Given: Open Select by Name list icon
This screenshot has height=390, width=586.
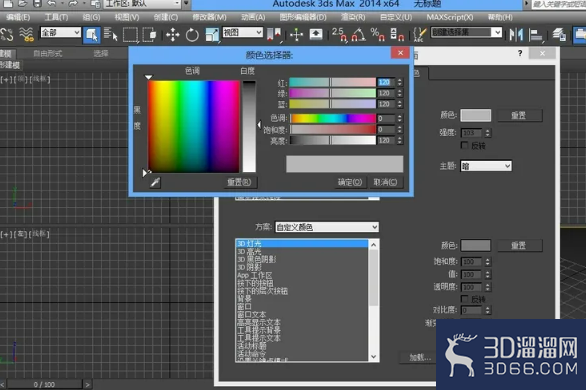Looking at the screenshot, I should coord(111,34).
